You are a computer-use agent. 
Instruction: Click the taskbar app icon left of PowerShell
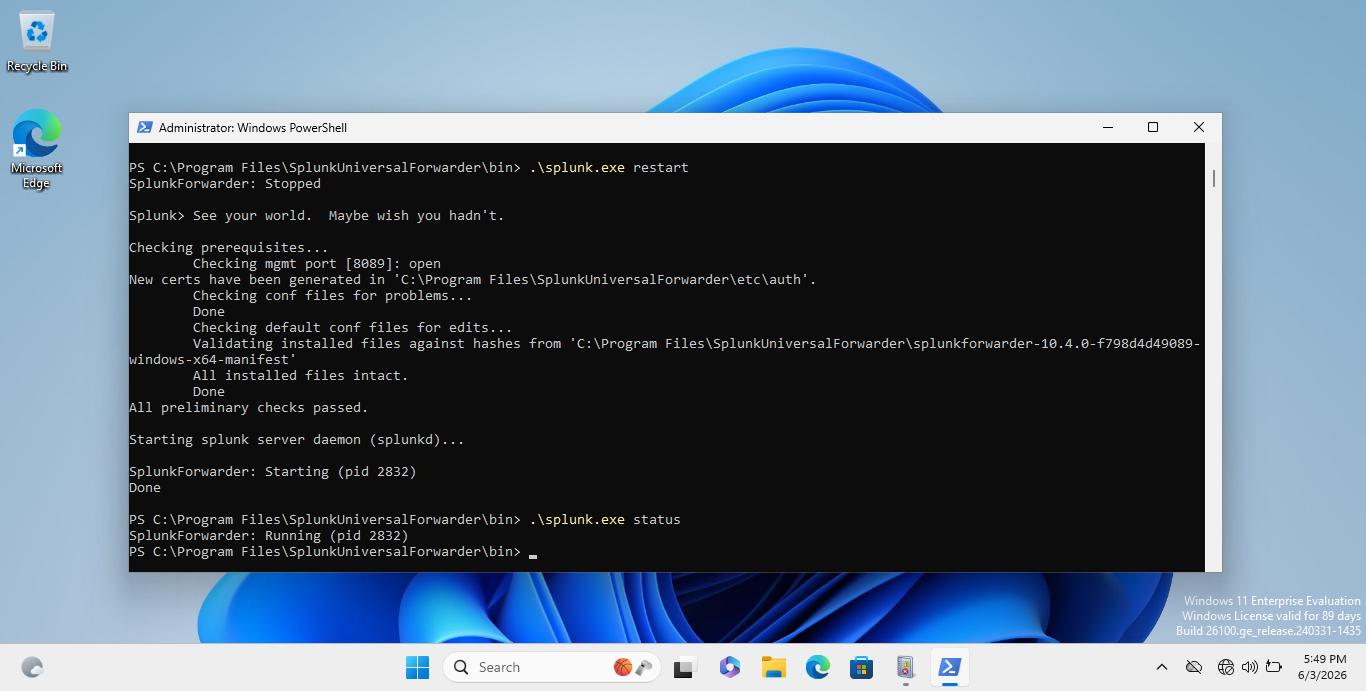(905, 667)
